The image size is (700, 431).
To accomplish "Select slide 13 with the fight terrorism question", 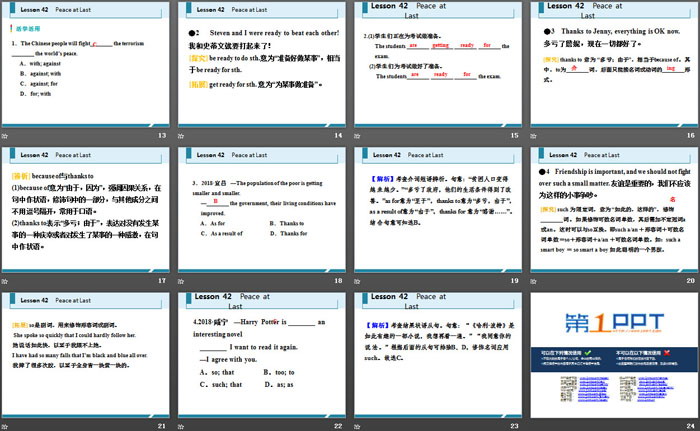I will (x=90, y=63).
